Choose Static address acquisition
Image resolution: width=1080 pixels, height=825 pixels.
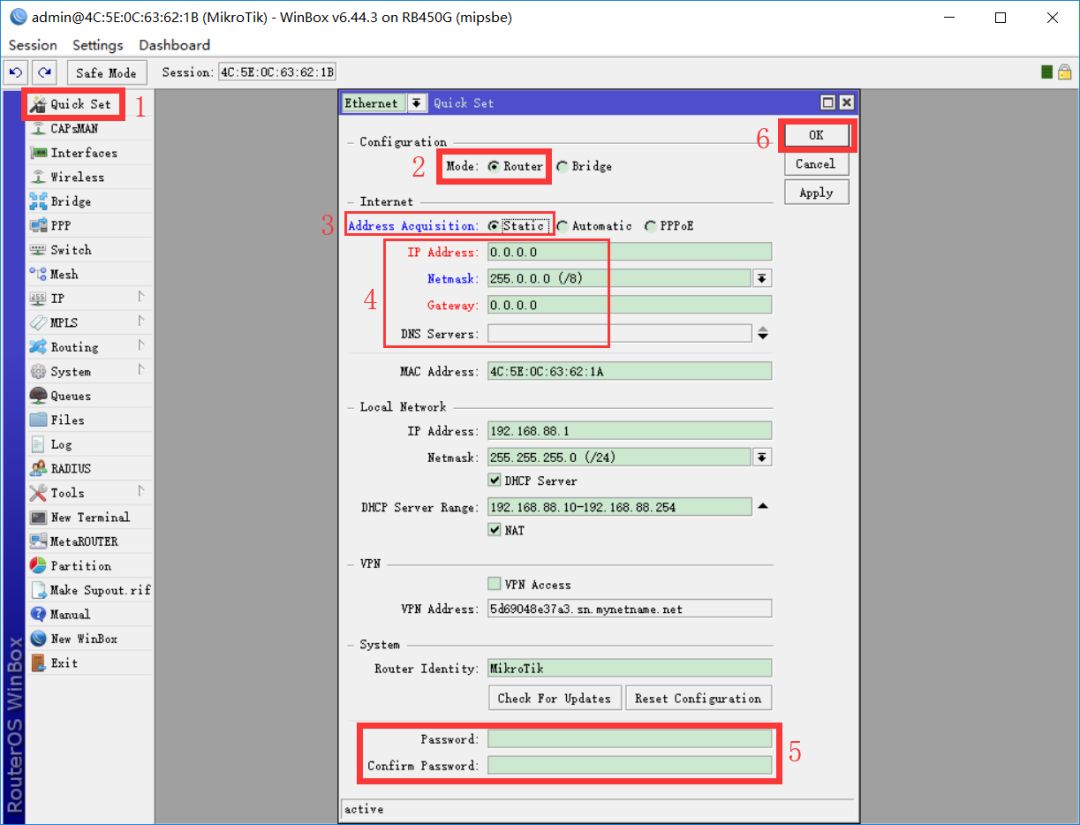[x=494, y=226]
